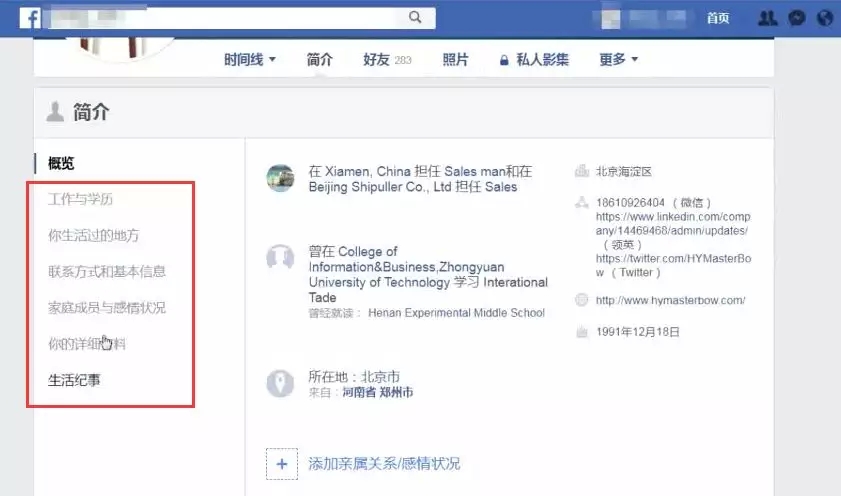The height and width of the screenshot is (496, 841).
Task: Open the 私人影集 tab
Action: coord(534,60)
